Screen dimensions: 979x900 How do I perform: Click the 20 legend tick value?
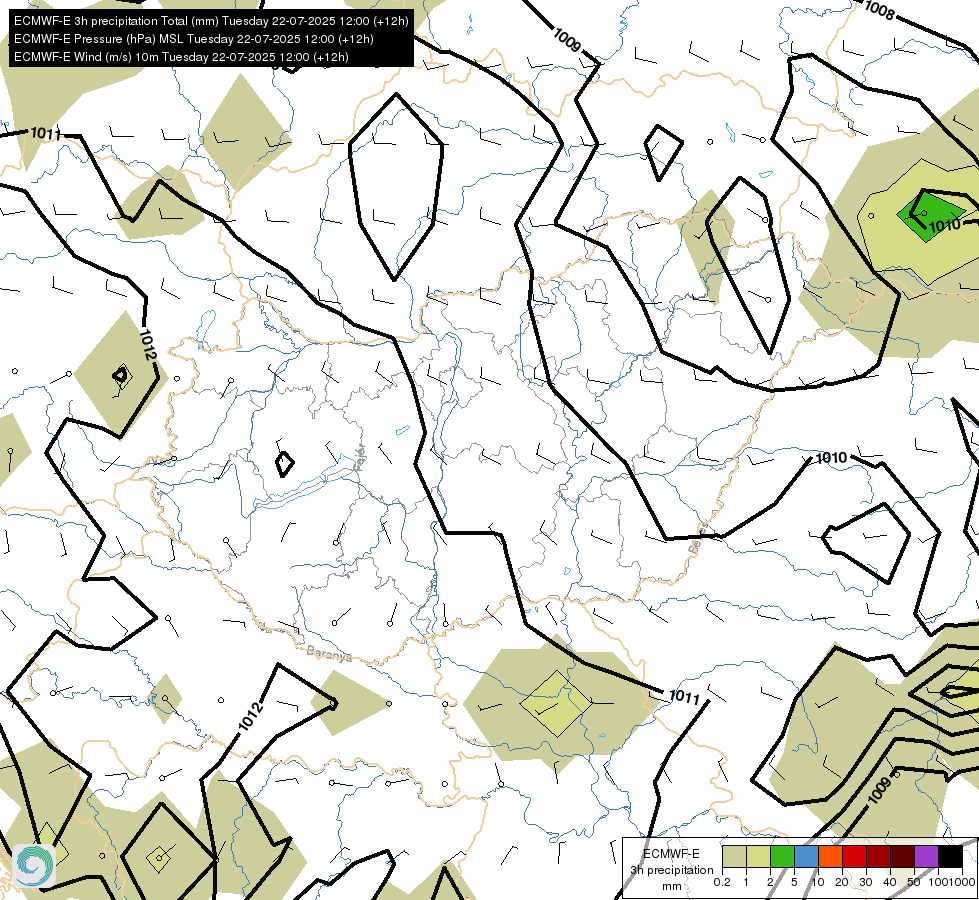pyautogui.click(x=842, y=882)
